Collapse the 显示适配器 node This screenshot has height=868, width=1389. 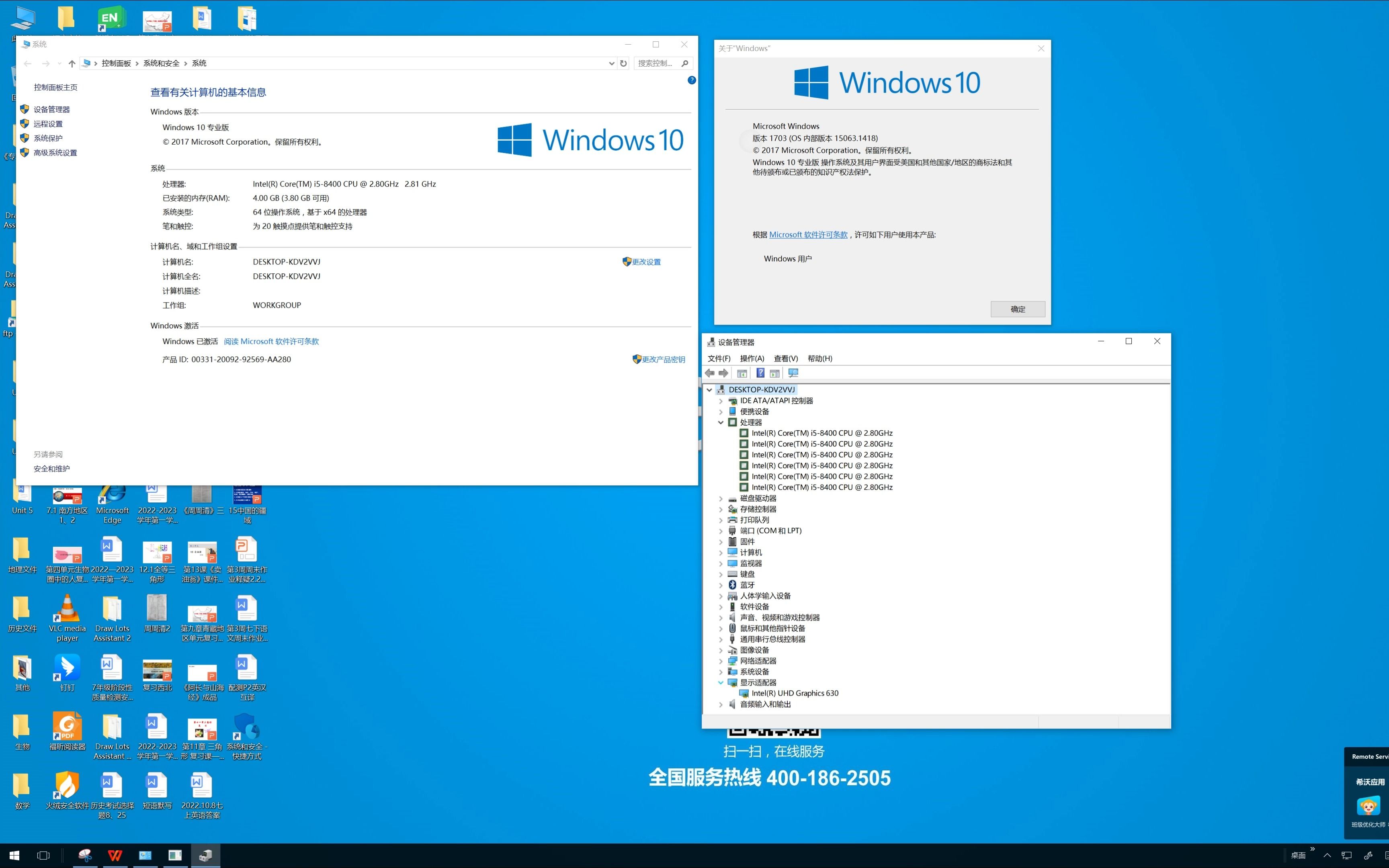(721, 683)
